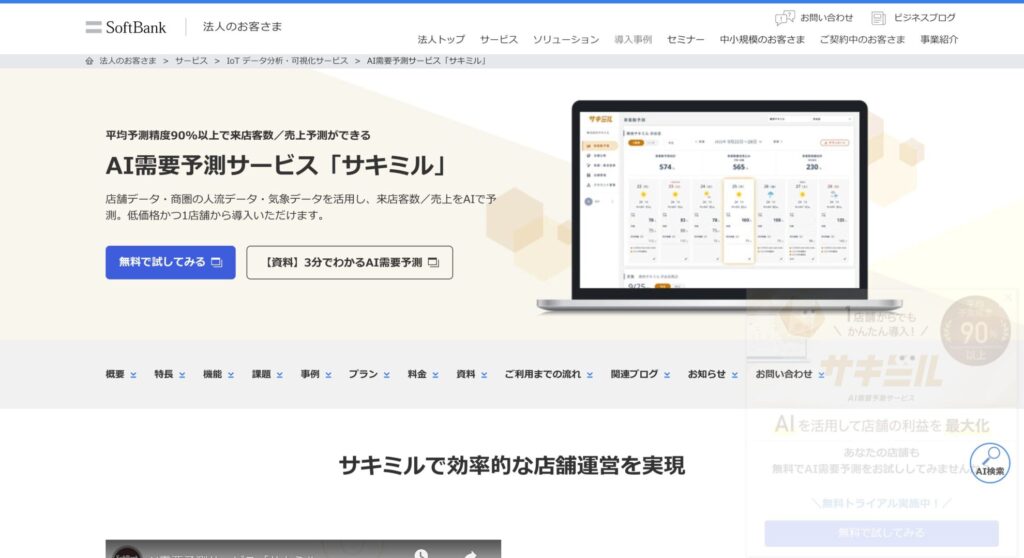Jump to 概要 section anchor
The width and height of the screenshot is (1024, 558).
coord(121,374)
